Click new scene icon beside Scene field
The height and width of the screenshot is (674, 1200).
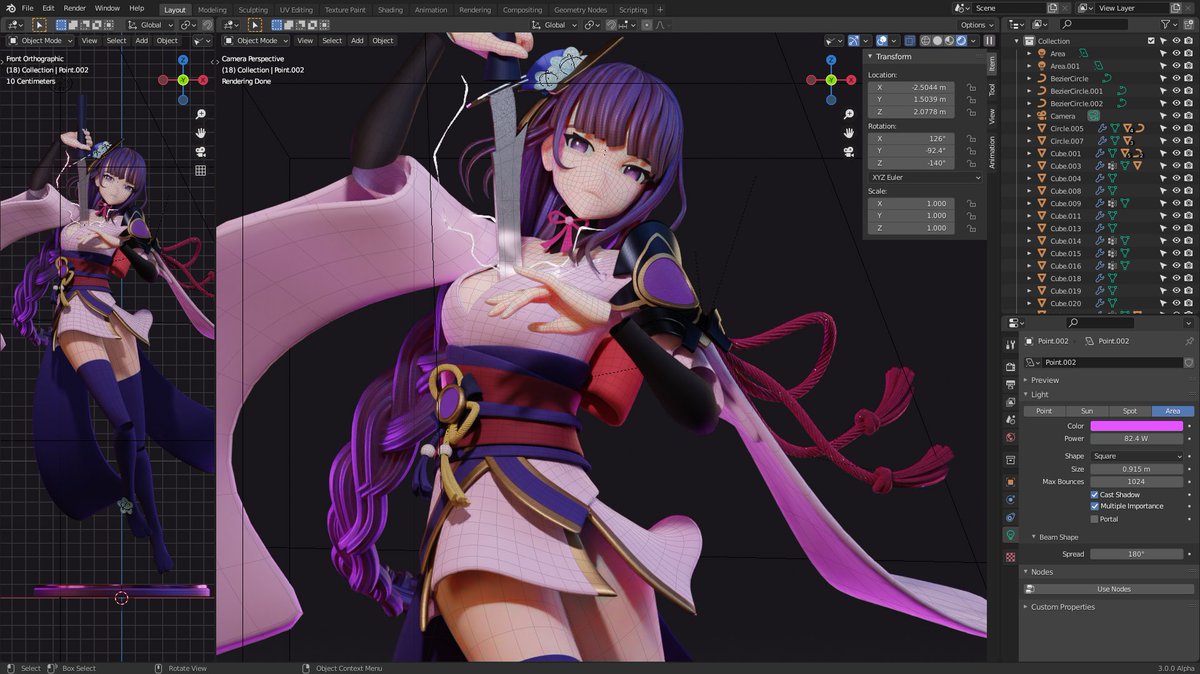tap(1054, 8)
